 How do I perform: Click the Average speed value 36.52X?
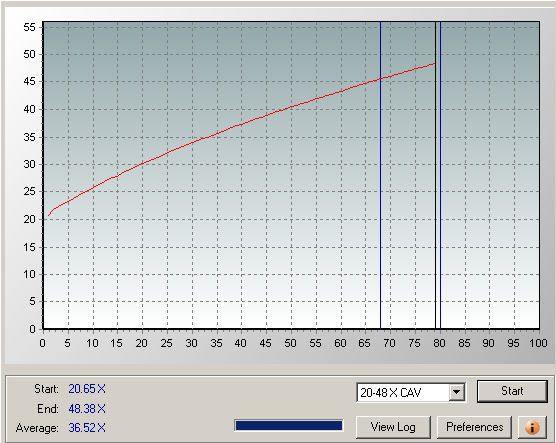point(87,428)
